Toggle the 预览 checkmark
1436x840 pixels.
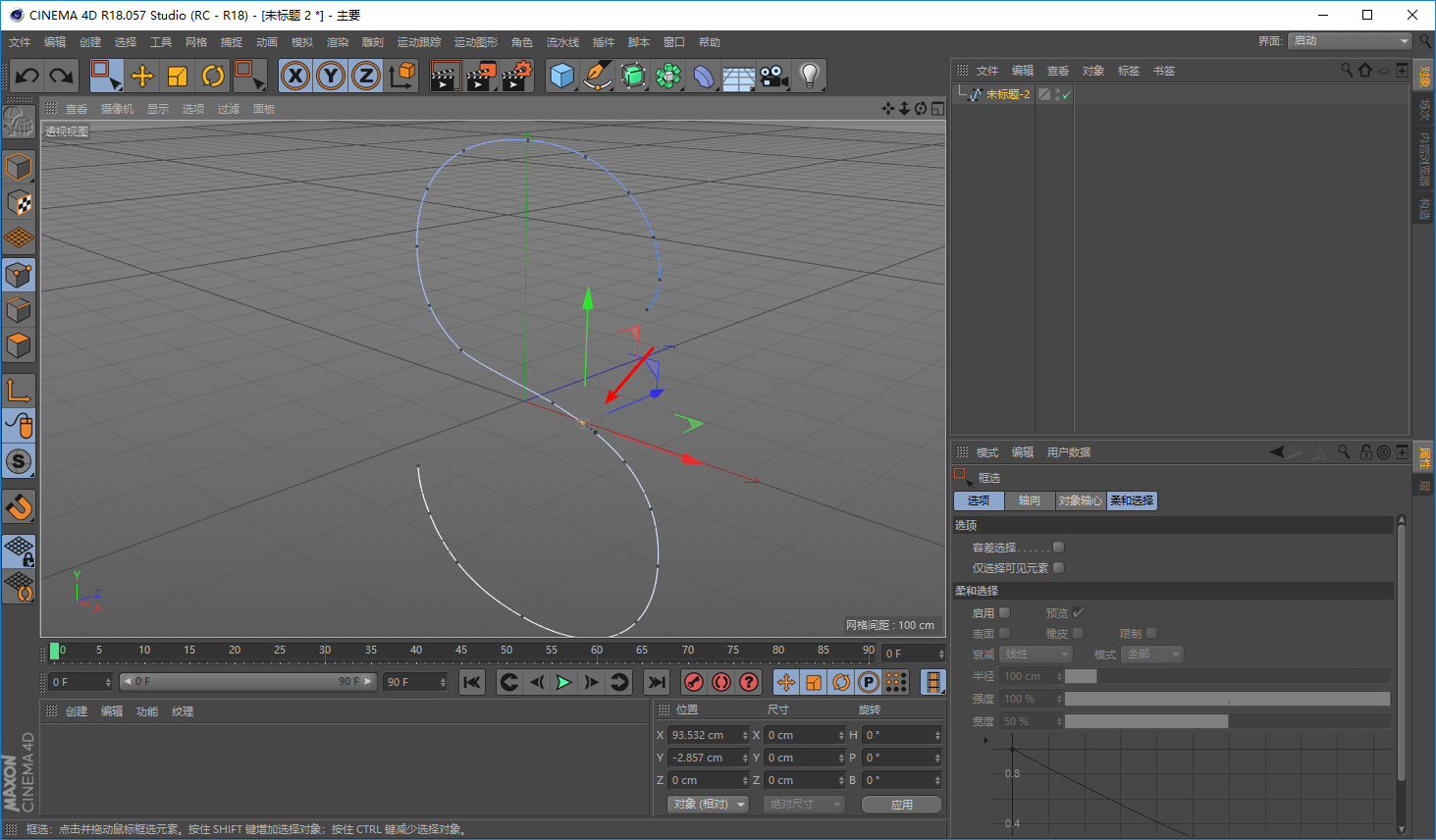point(1078,612)
